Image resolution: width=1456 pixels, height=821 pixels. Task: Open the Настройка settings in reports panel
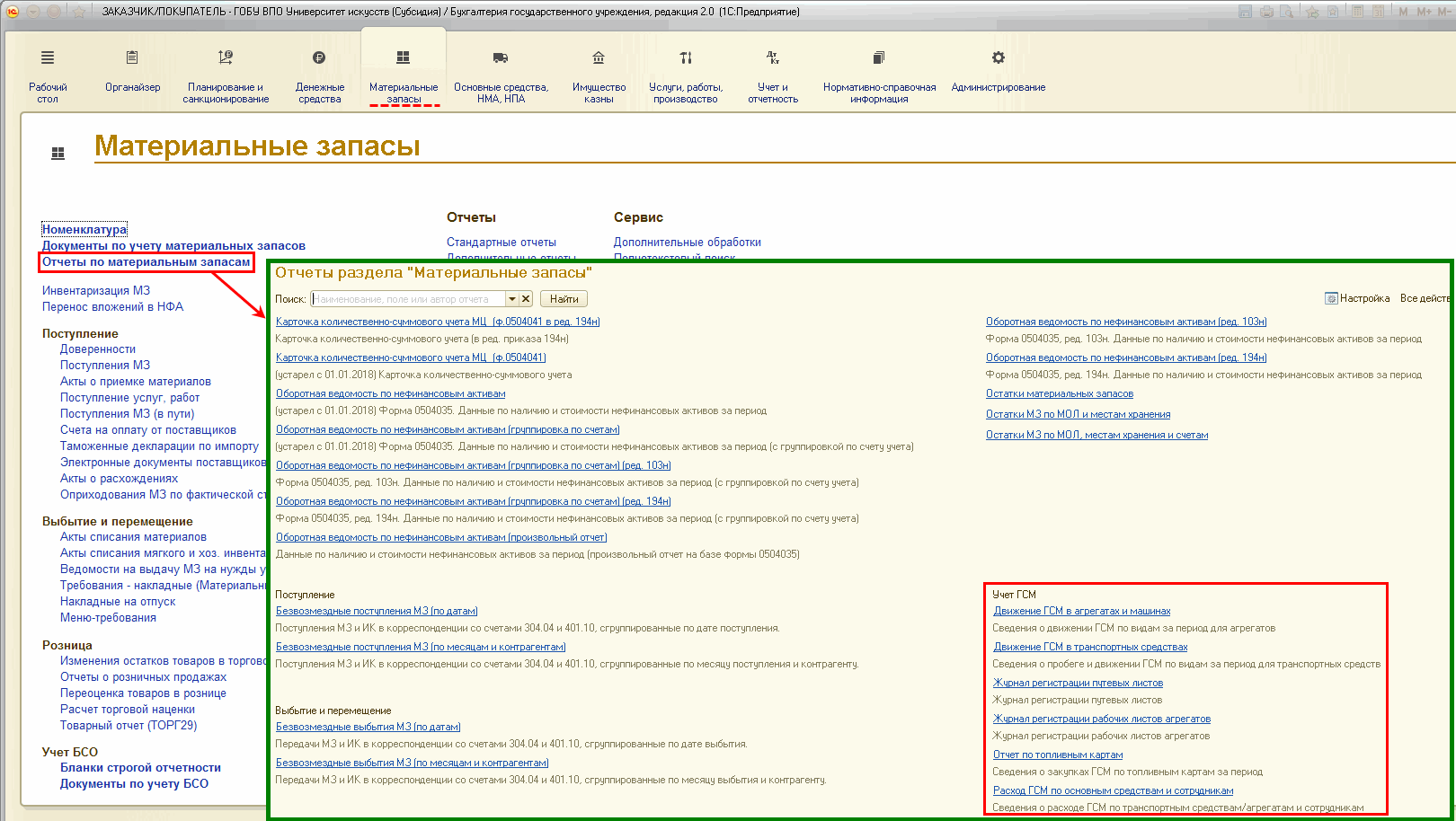coord(1357,298)
